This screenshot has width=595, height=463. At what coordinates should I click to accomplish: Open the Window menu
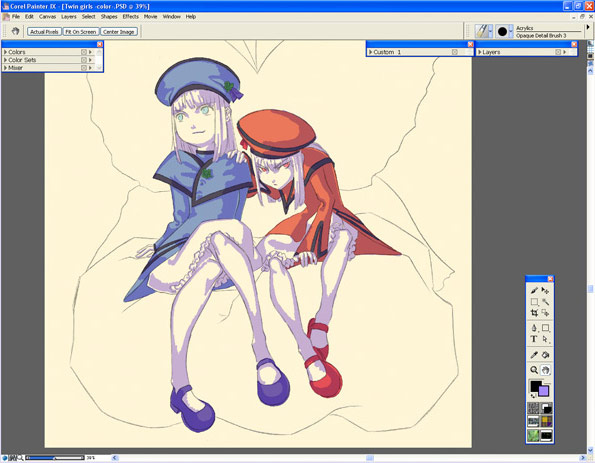point(172,17)
